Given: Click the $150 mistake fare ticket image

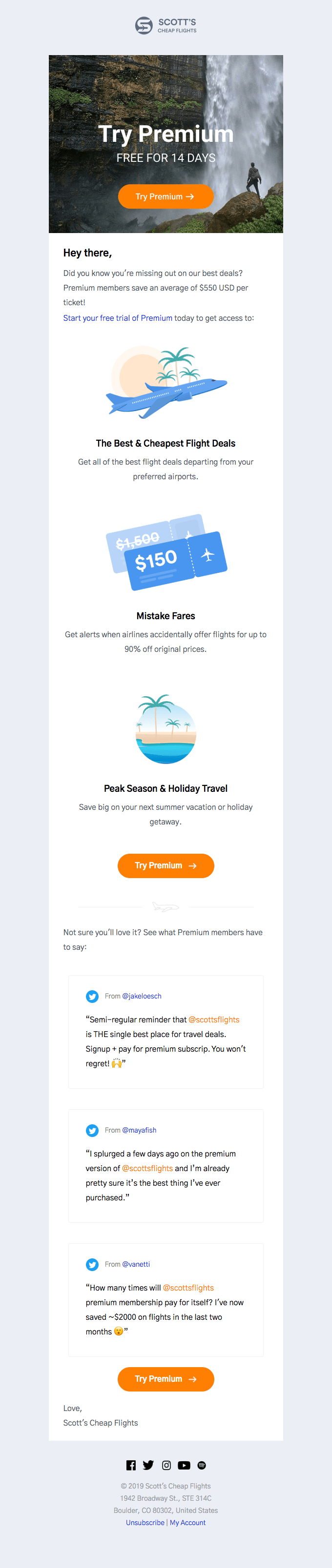Looking at the screenshot, I should (x=166, y=552).
